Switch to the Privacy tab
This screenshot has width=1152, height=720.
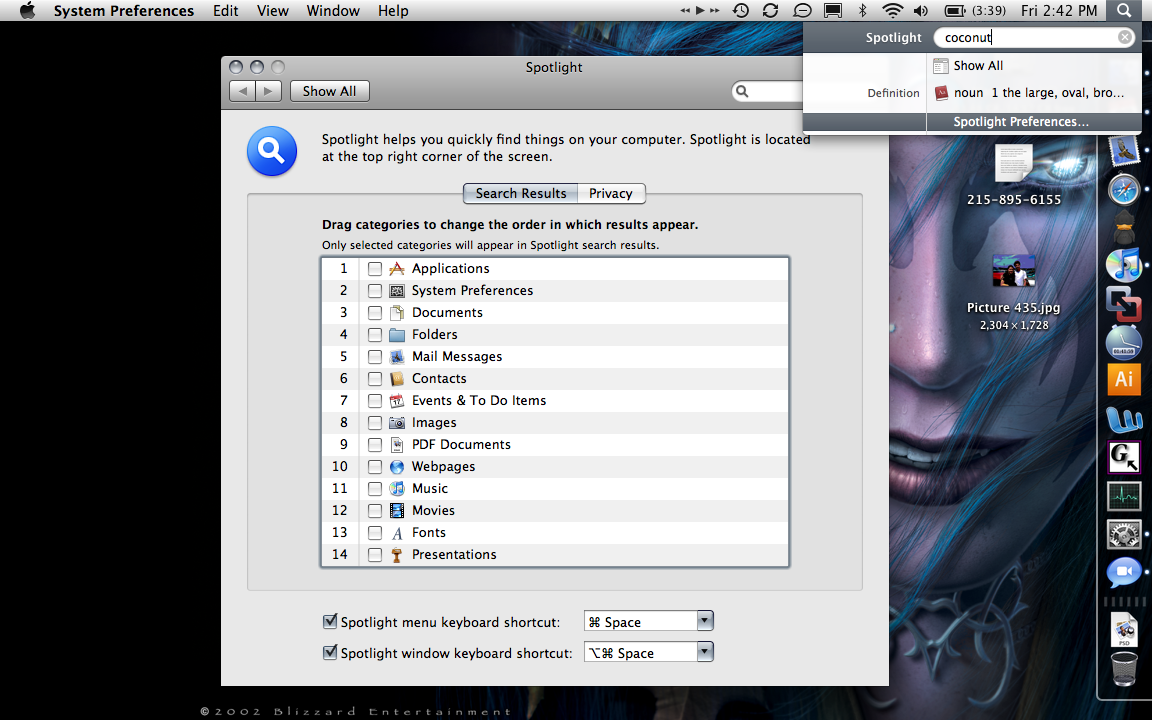click(611, 193)
